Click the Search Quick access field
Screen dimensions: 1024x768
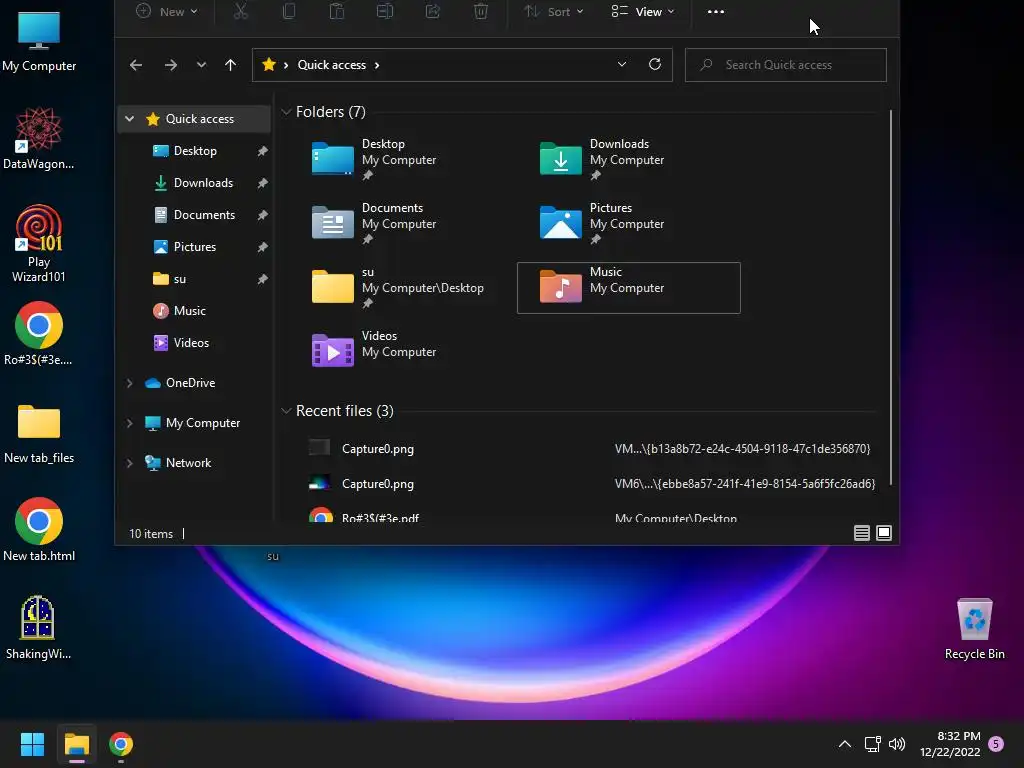coord(786,65)
